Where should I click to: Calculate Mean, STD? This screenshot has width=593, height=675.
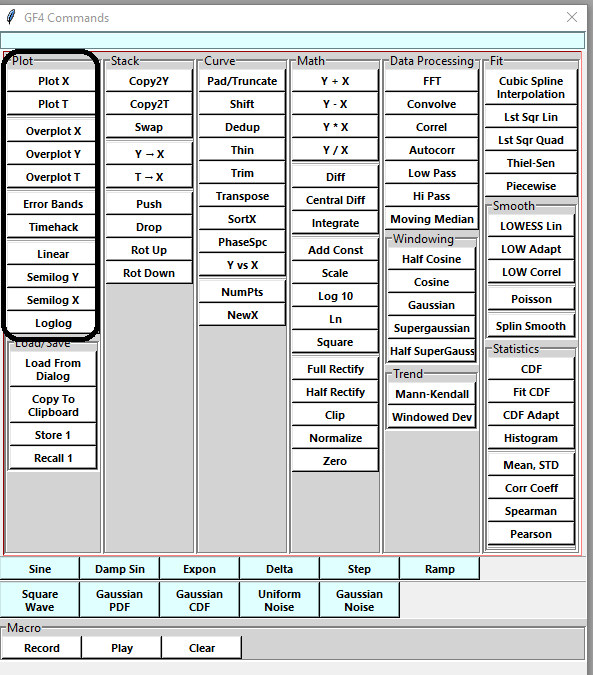point(531,465)
